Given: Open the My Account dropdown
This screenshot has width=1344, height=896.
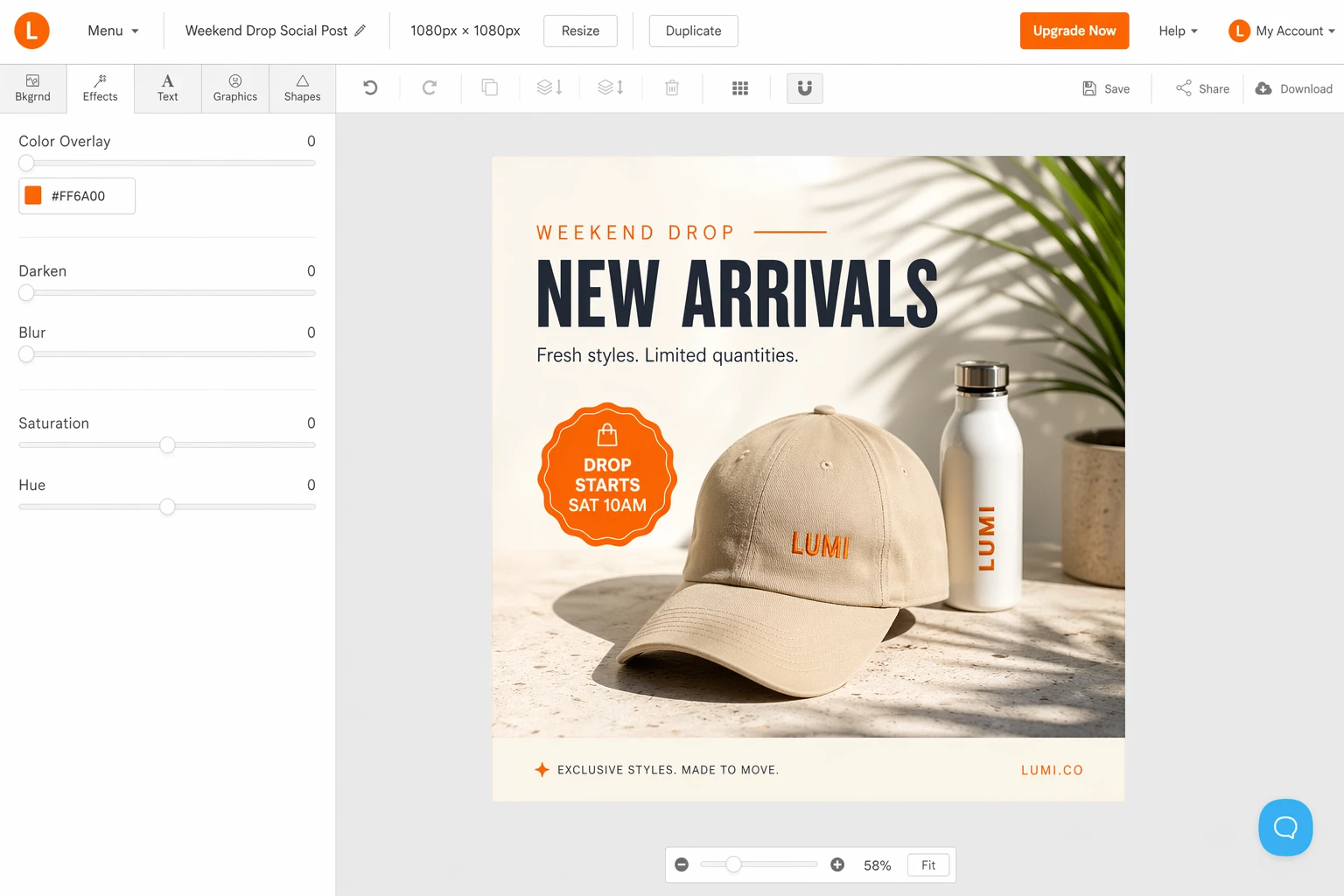Looking at the screenshot, I should pyautogui.click(x=1282, y=31).
